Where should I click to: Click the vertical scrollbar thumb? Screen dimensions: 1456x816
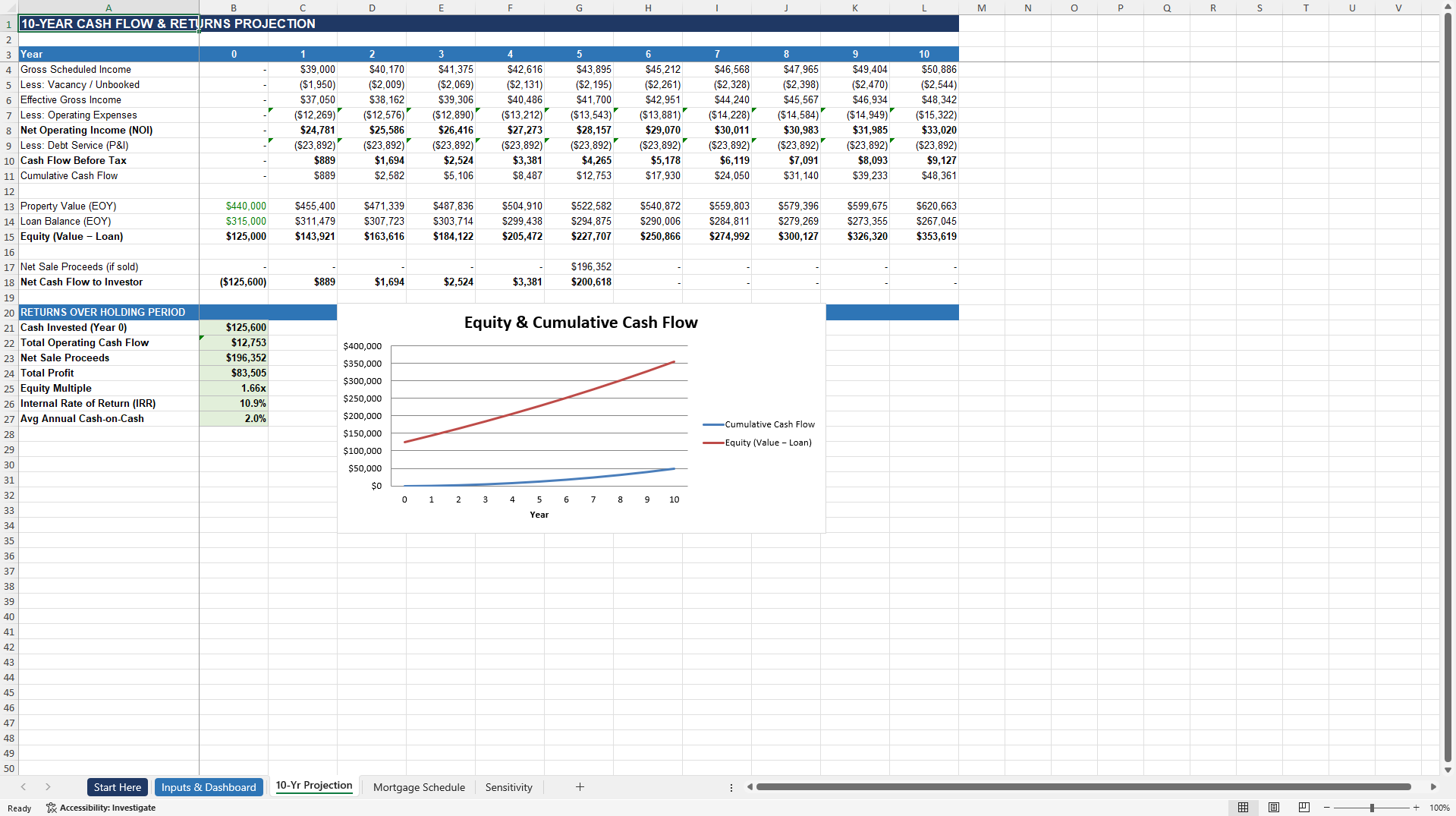[1448, 387]
